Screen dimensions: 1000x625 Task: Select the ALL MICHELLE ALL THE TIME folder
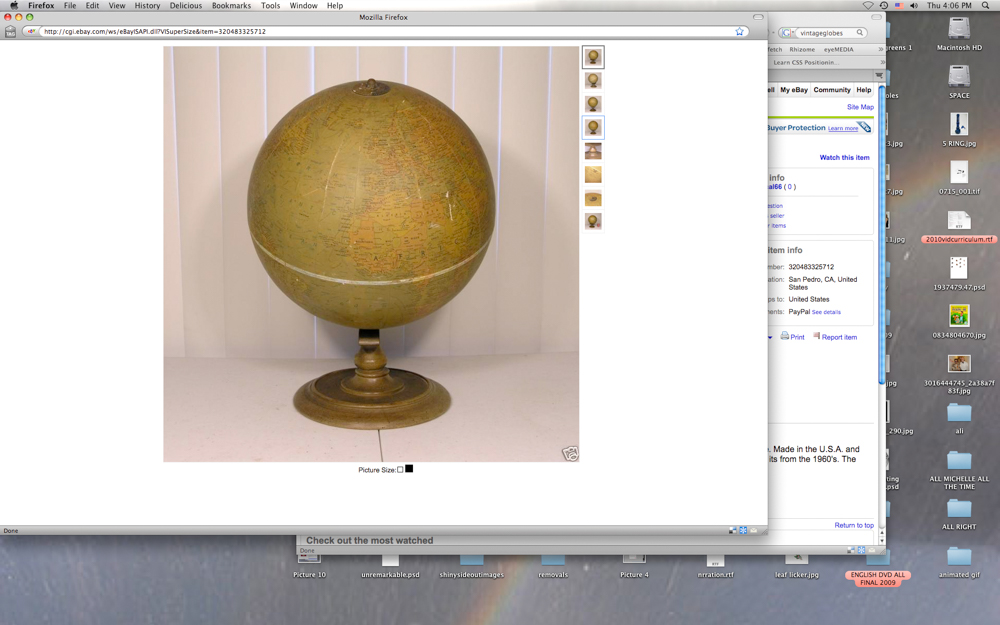[x=959, y=461]
